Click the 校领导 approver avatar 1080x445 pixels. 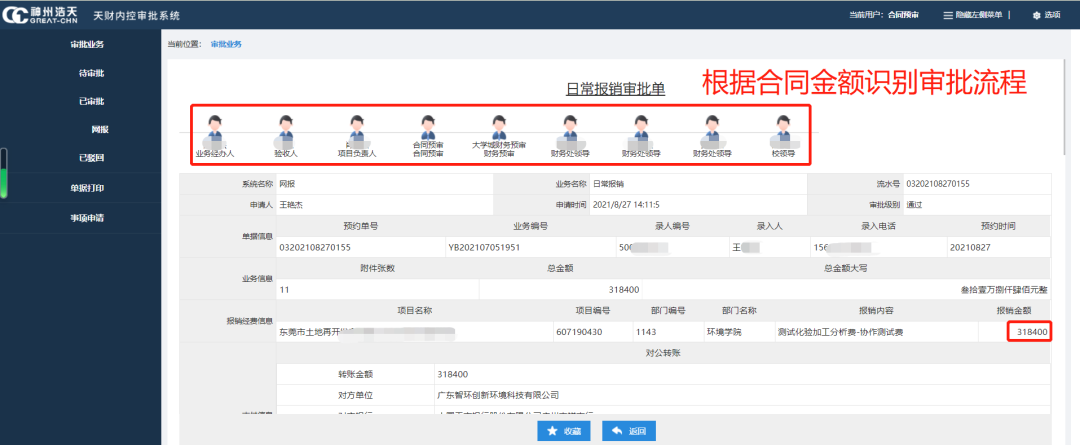point(782,127)
